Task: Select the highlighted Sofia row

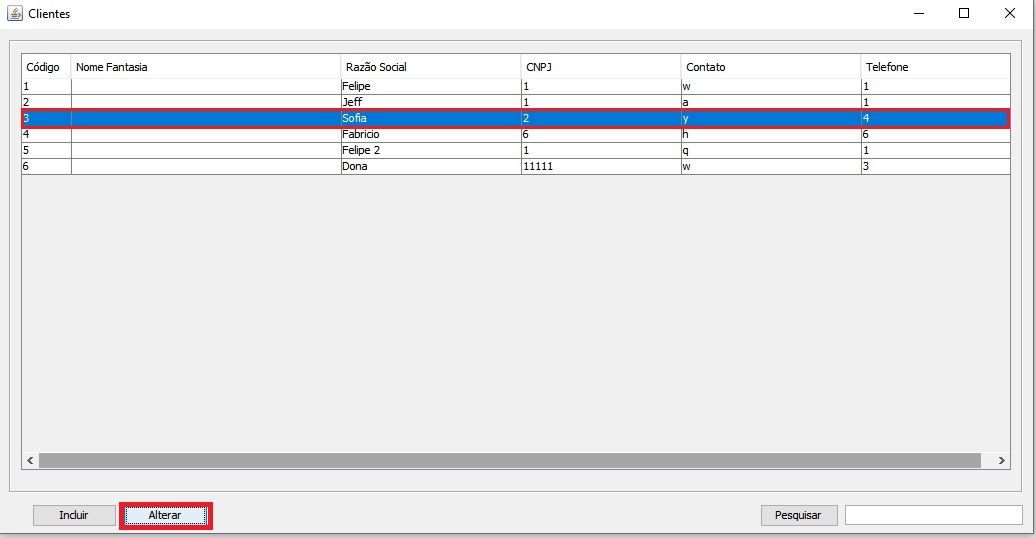Action: pos(516,118)
